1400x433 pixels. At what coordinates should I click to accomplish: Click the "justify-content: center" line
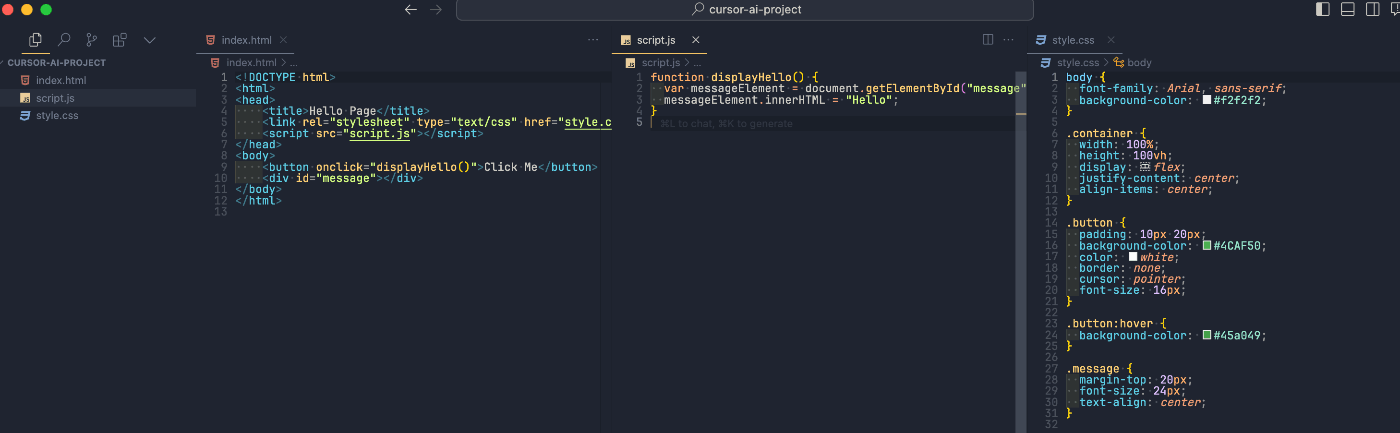coord(1159,178)
